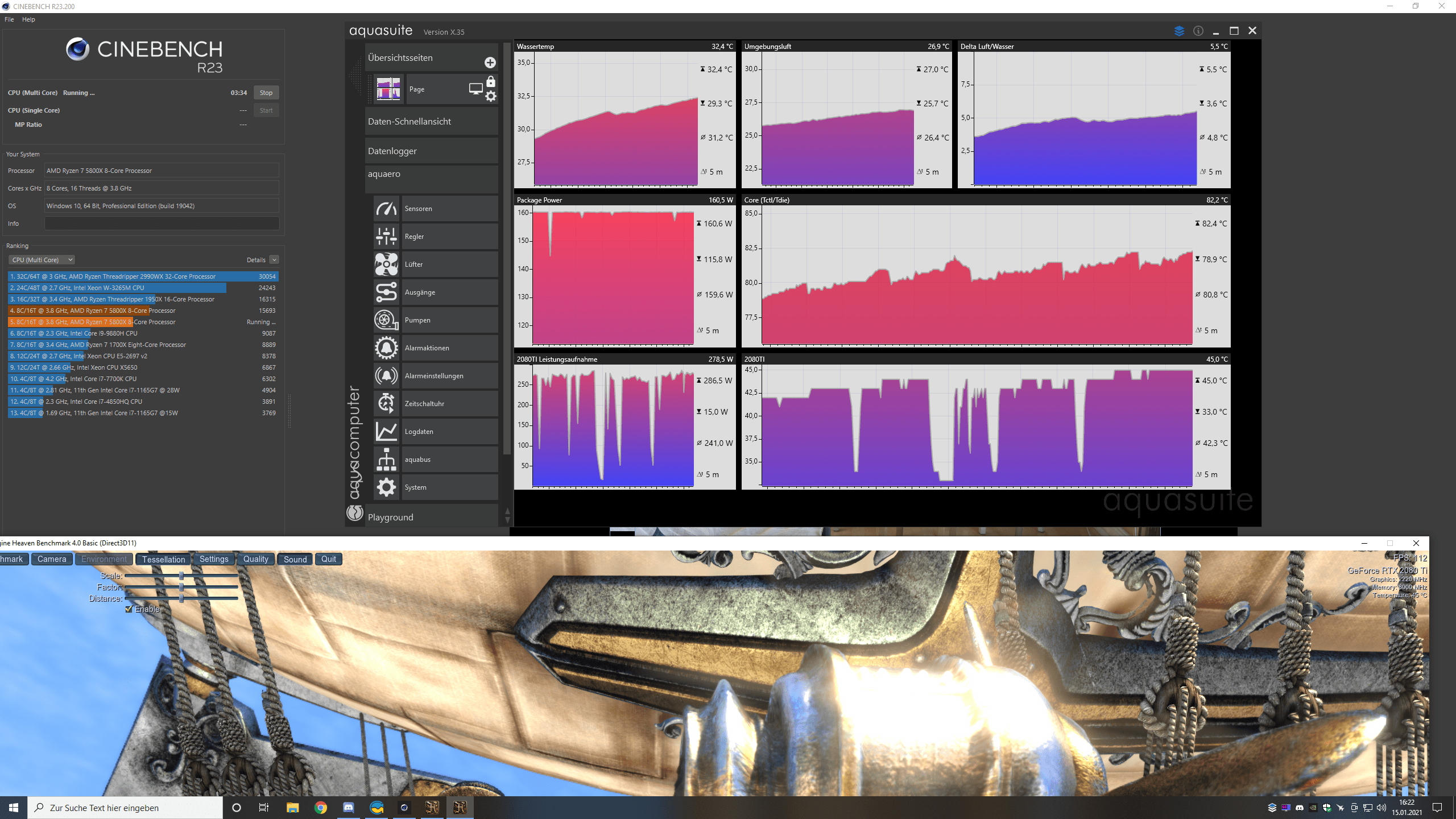1456x819 pixels.
Task: Expand the Datenlogger section
Action: click(x=431, y=151)
